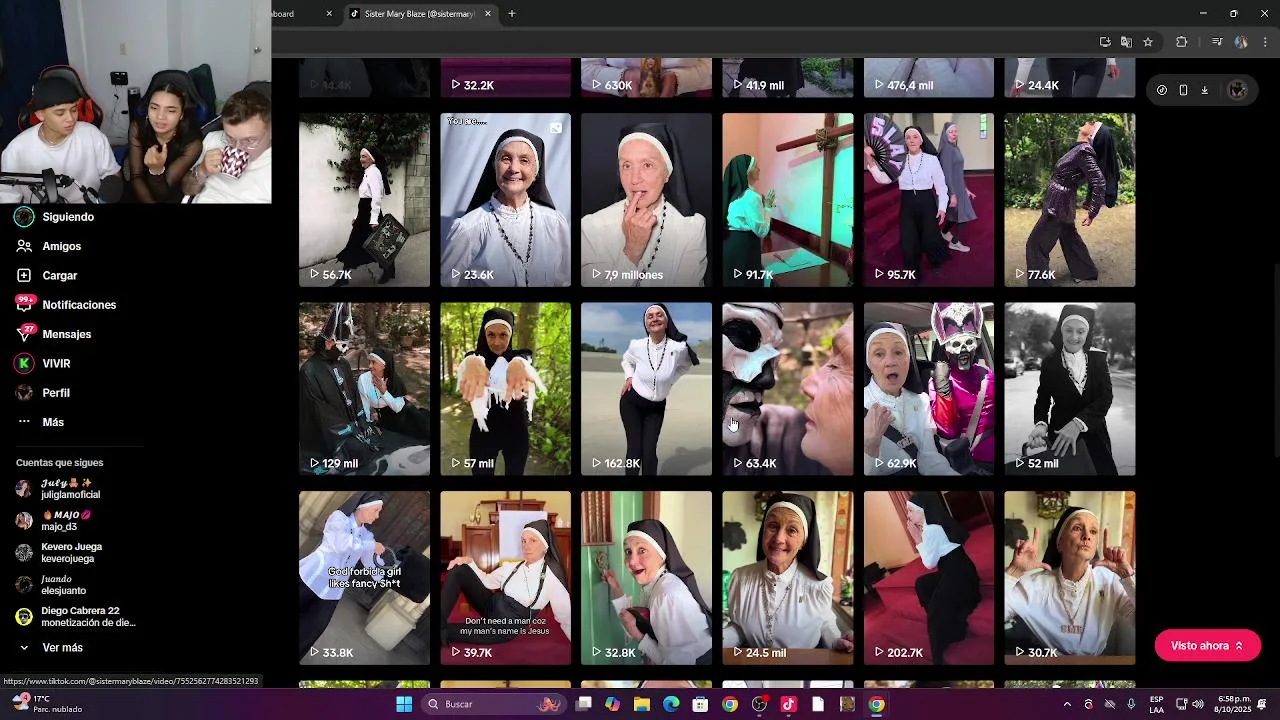Open the Chrome extensions puzzle icon
The width and height of the screenshot is (1280, 720).
tap(1181, 42)
